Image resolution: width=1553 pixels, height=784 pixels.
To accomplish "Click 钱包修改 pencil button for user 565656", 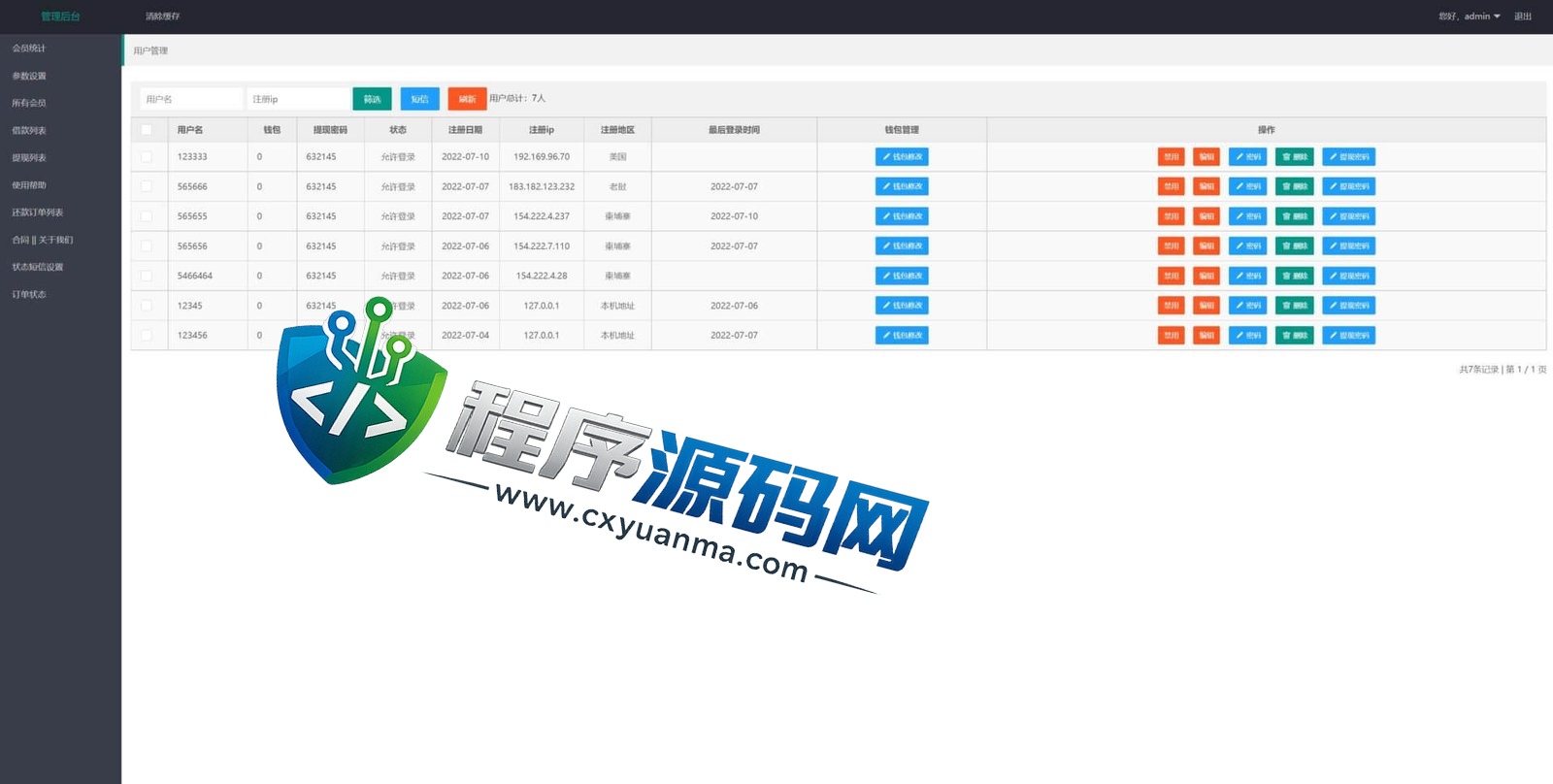I will point(902,245).
